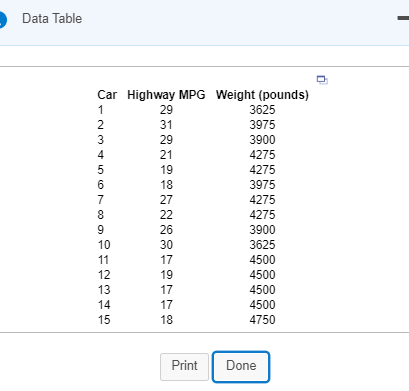409x391 pixels.
Task: Click the weight 4500 in car 12 row
Action: coord(262,275)
